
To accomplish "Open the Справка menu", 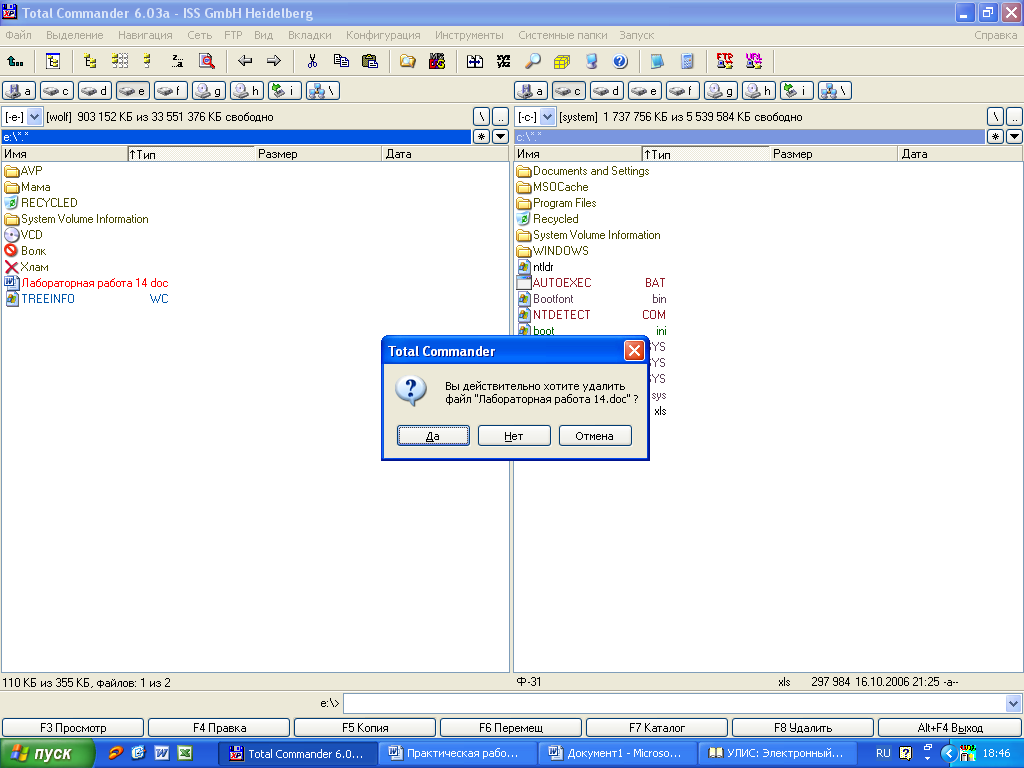I will tap(995, 35).
